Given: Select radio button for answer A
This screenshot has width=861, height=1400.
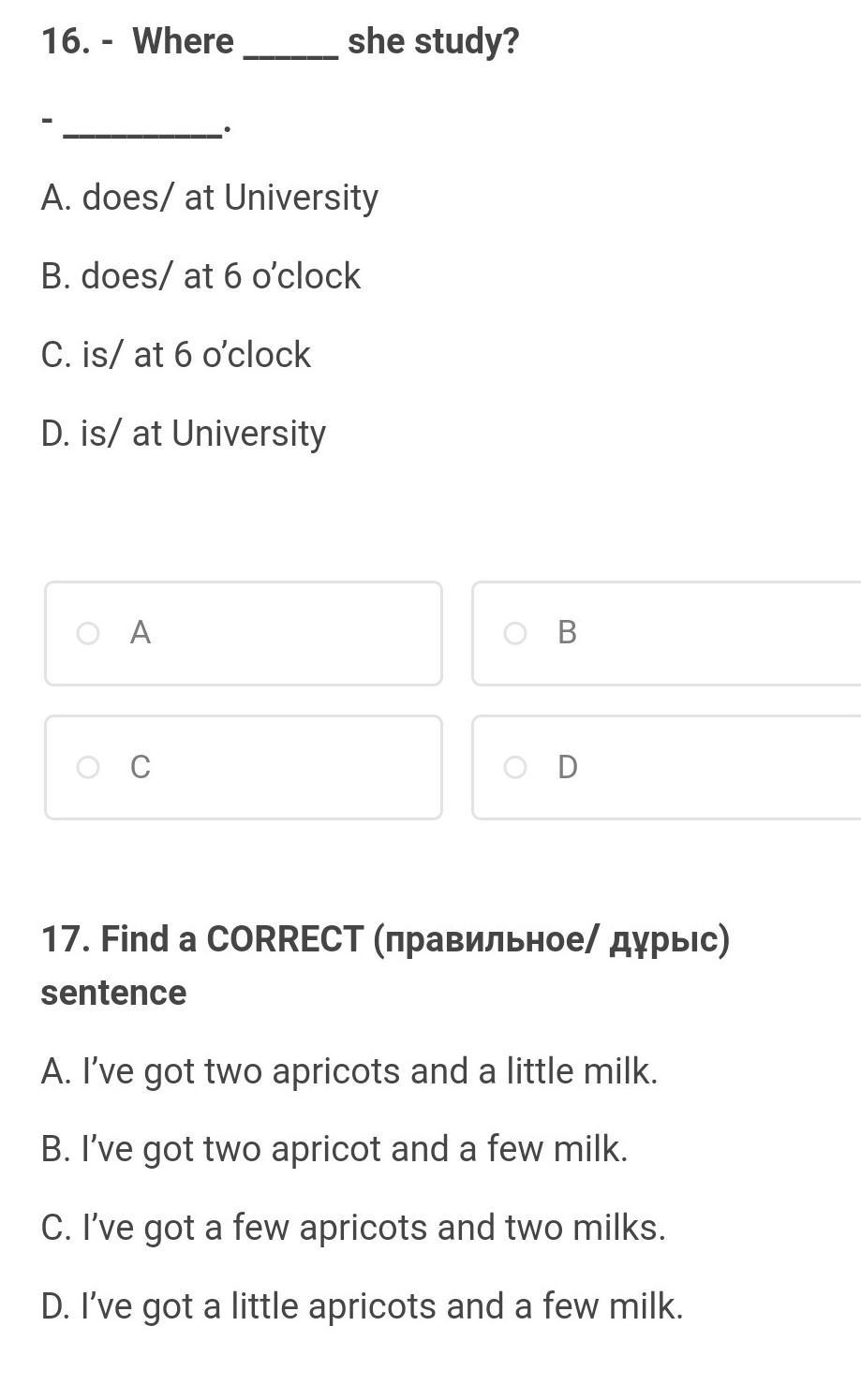Looking at the screenshot, I should click(88, 634).
